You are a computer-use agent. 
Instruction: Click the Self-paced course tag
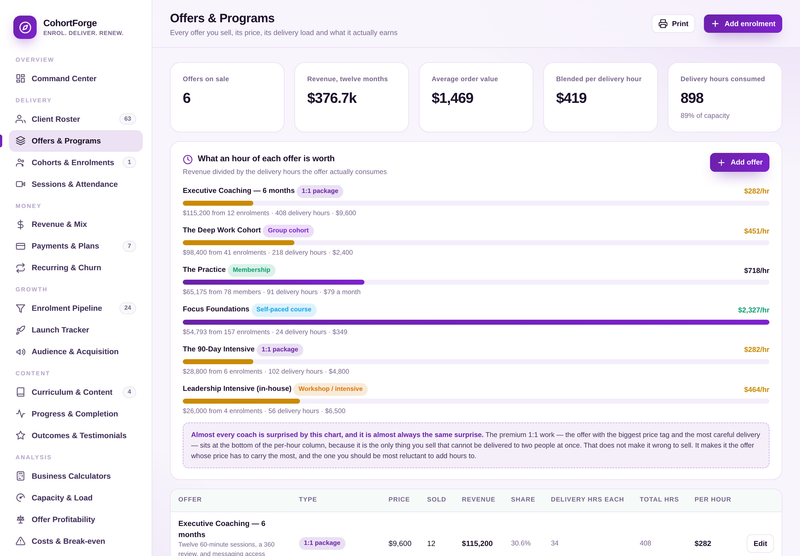click(x=284, y=309)
